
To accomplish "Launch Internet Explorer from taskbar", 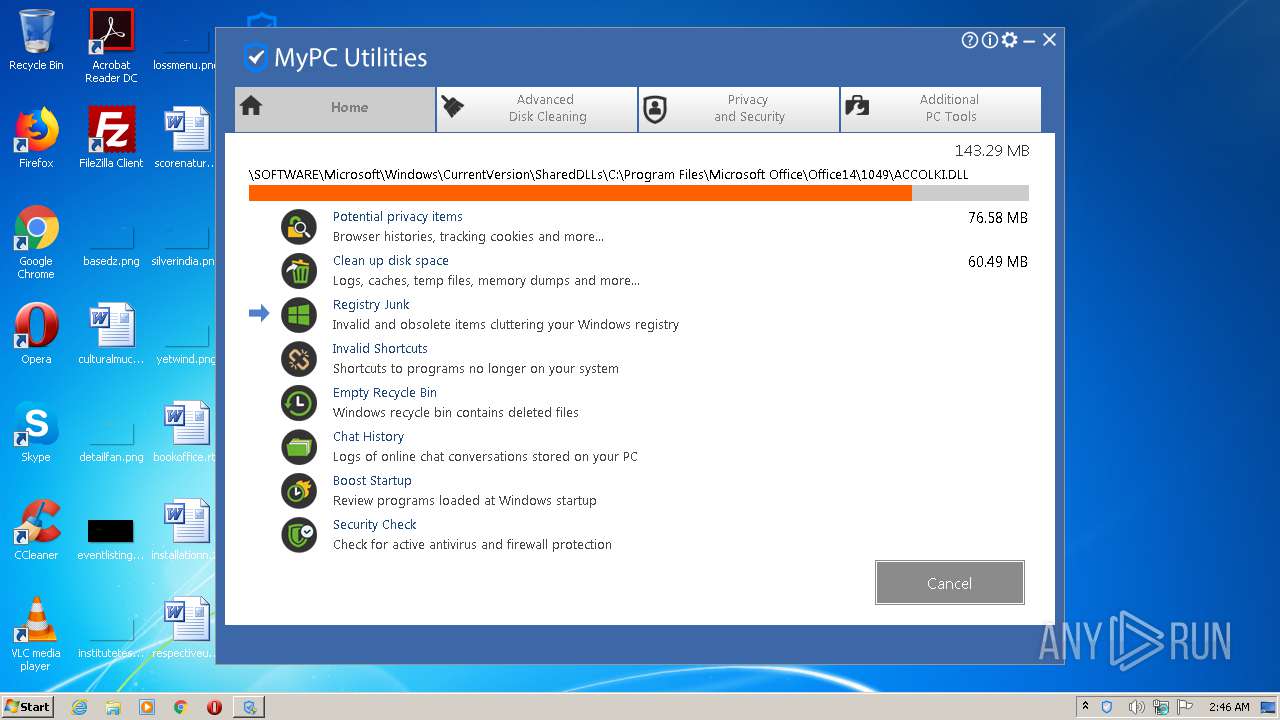I will point(79,707).
